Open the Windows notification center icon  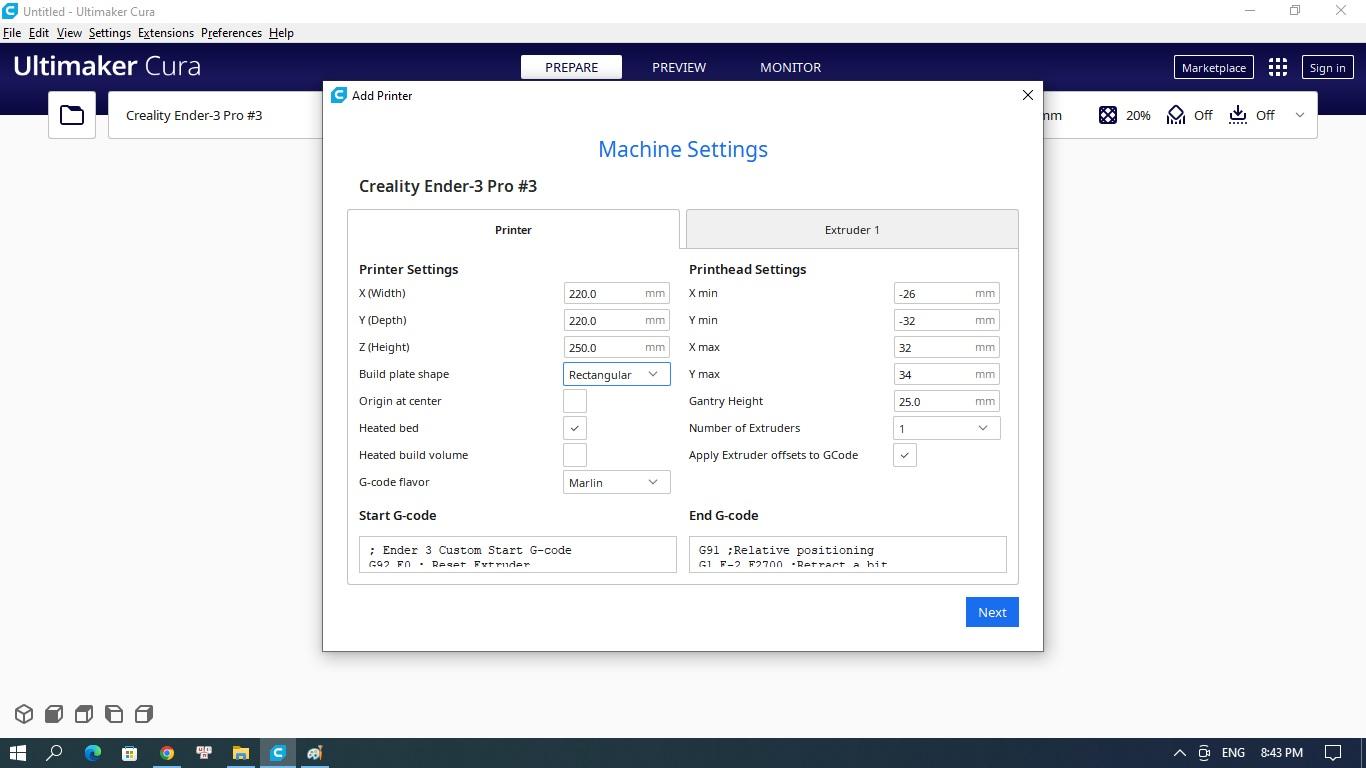pyautogui.click(x=1333, y=753)
